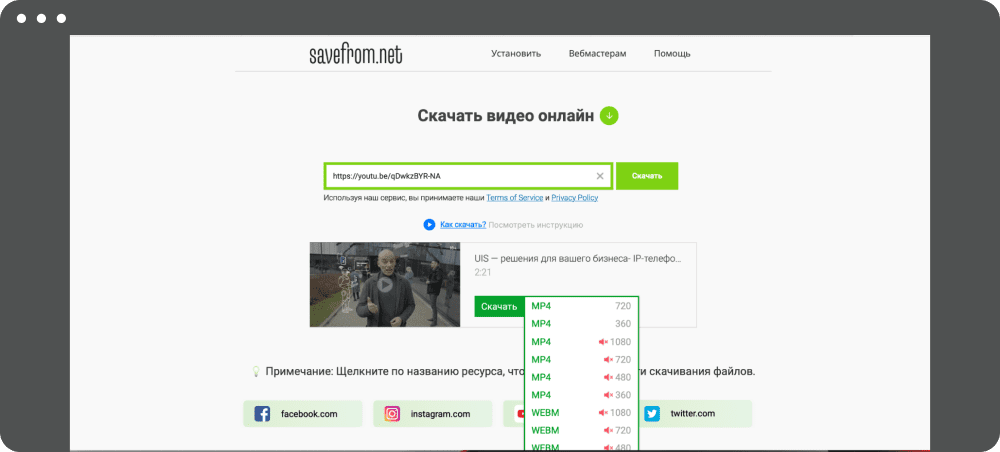Open the Privacy Policy link
This screenshot has height=452, width=1000.
click(575, 198)
